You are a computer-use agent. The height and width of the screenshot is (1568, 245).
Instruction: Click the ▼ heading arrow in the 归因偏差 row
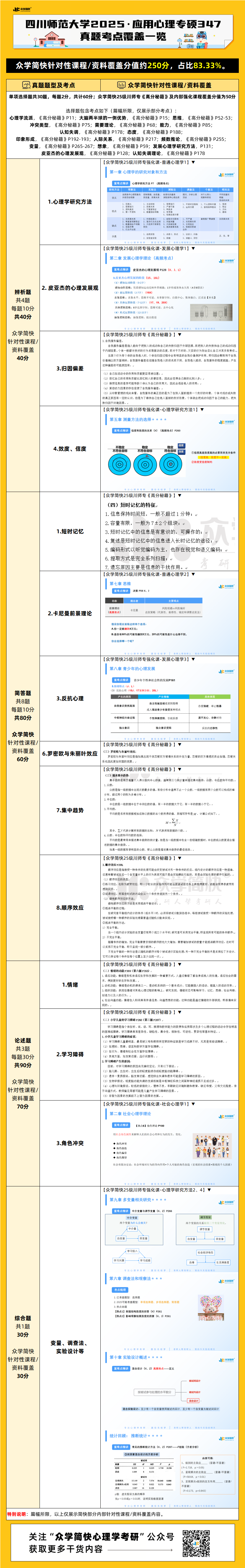(179, 334)
